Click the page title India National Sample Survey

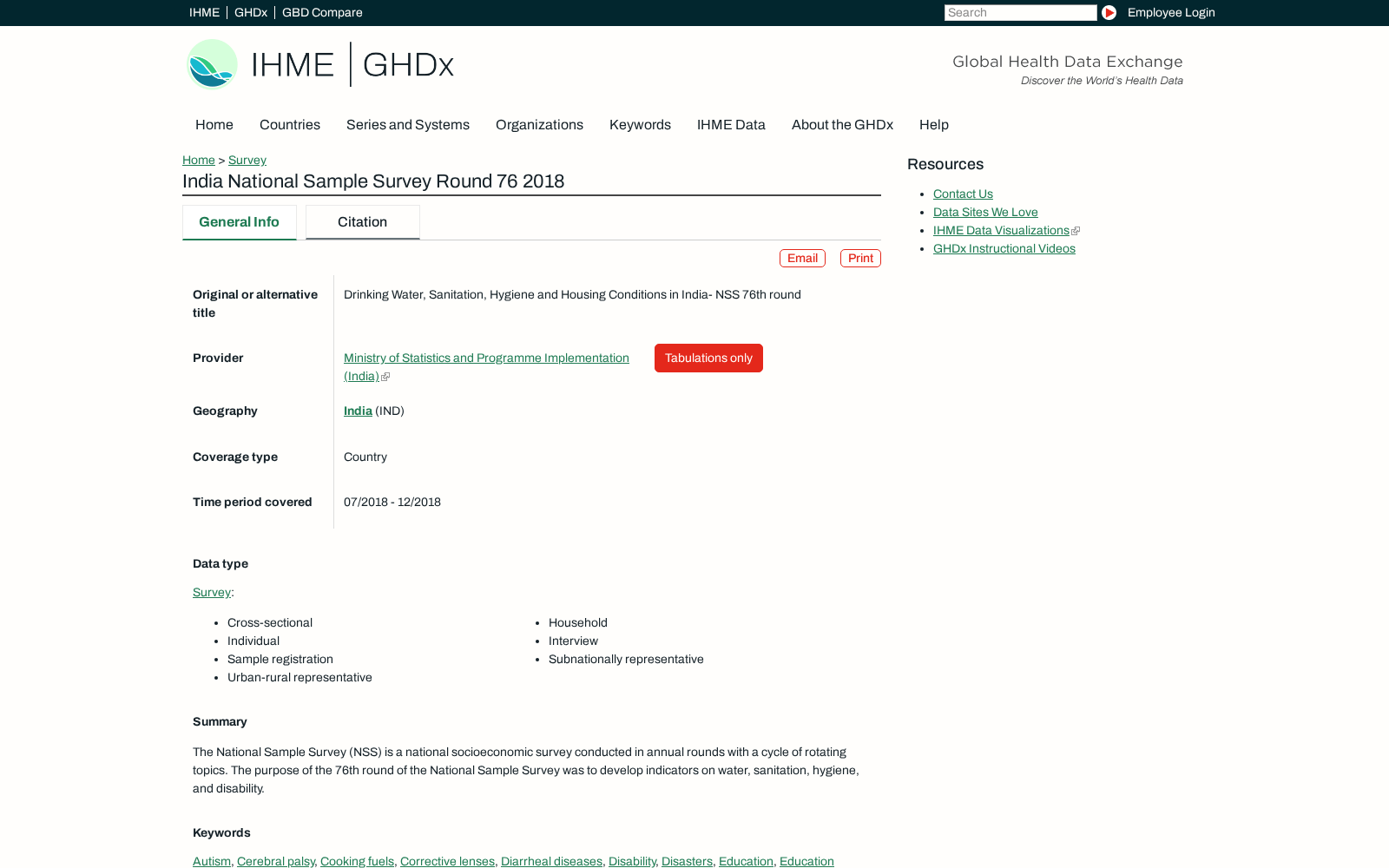click(x=373, y=181)
